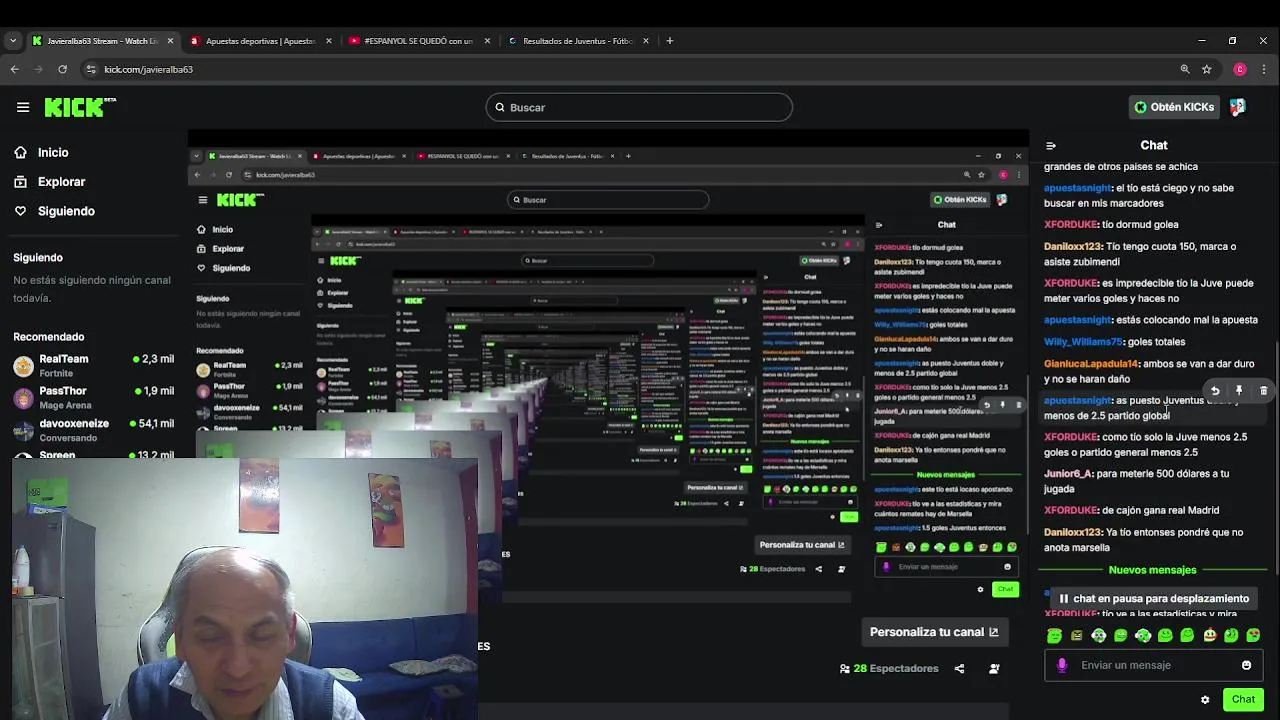Click Personaliza tu canal below the stream
Image resolution: width=1280 pixels, height=720 pixels.
(934, 632)
